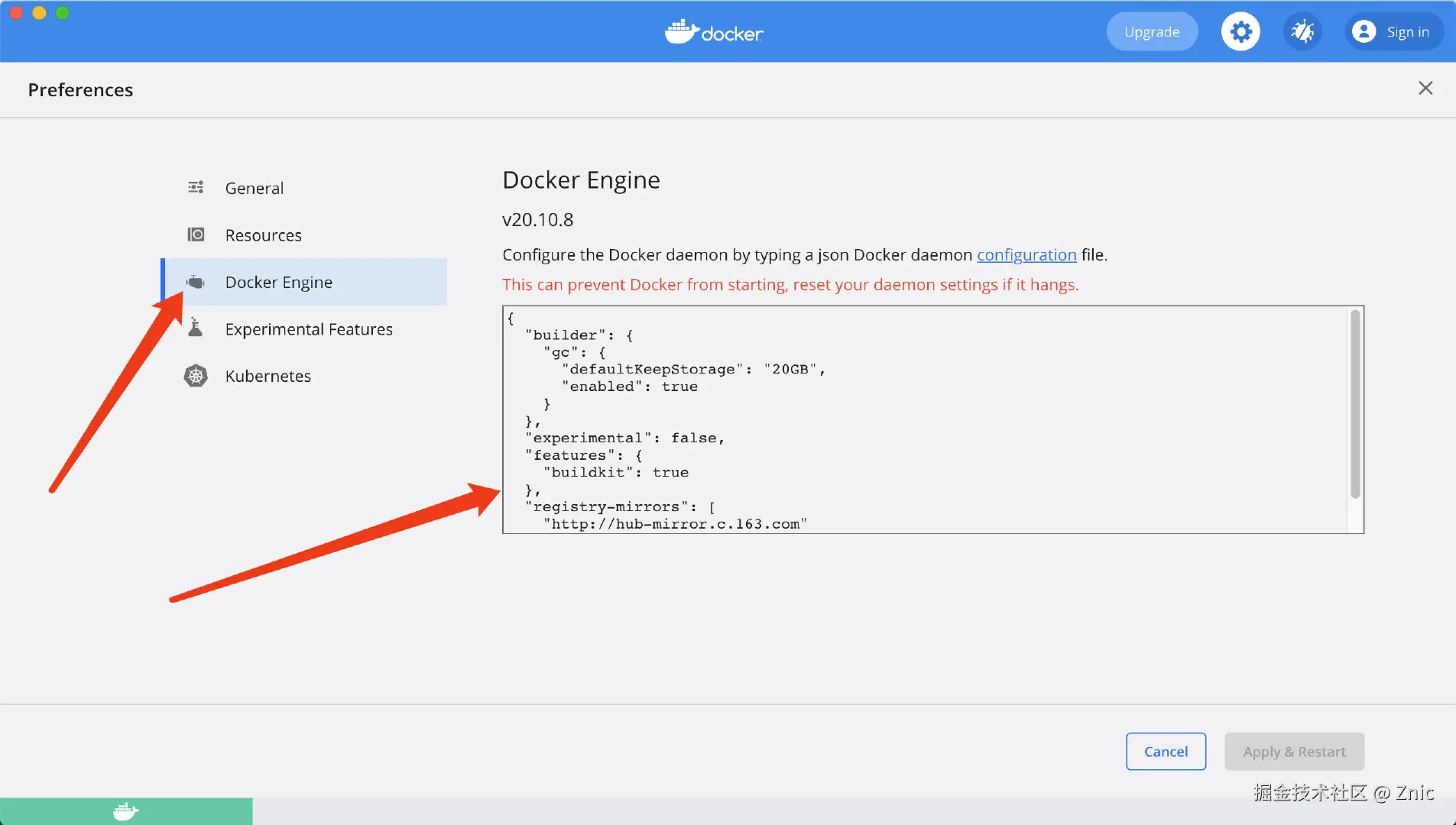This screenshot has height=825, width=1456.
Task: Click the Preferences title text
Action: tap(80, 90)
